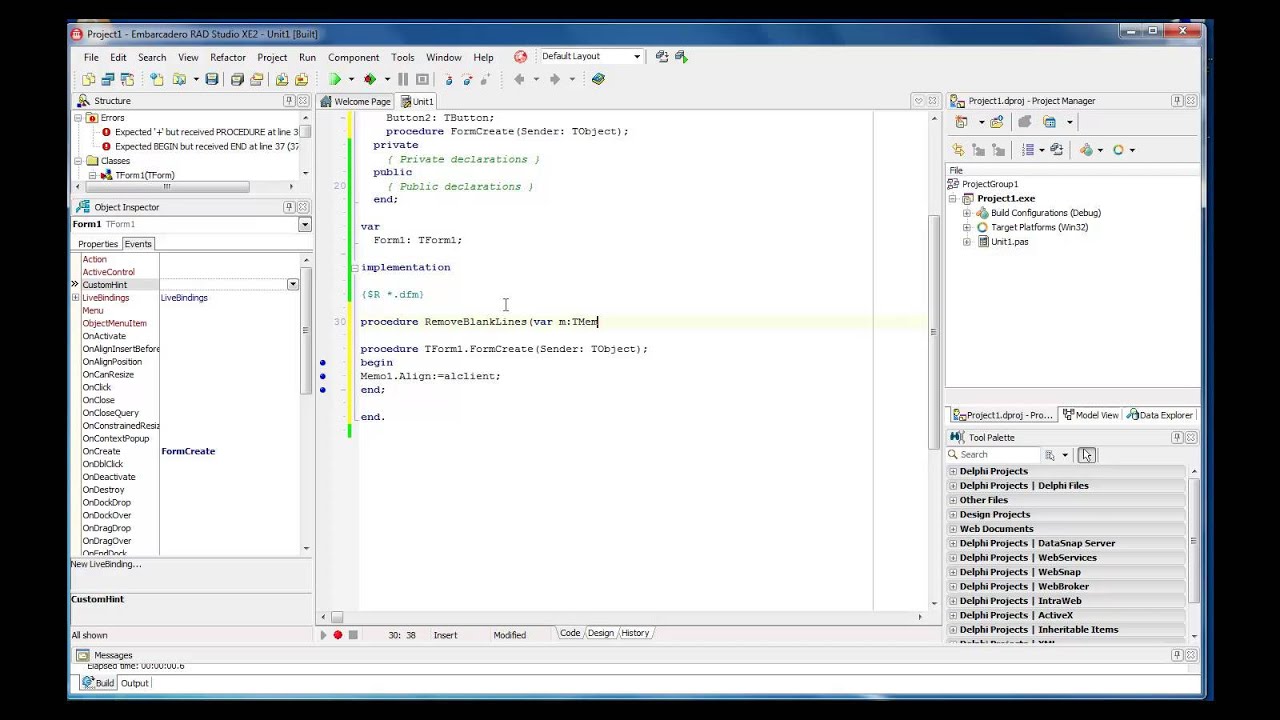
Task: Click the red record macro dot below editor
Action: (x=338, y=635)
